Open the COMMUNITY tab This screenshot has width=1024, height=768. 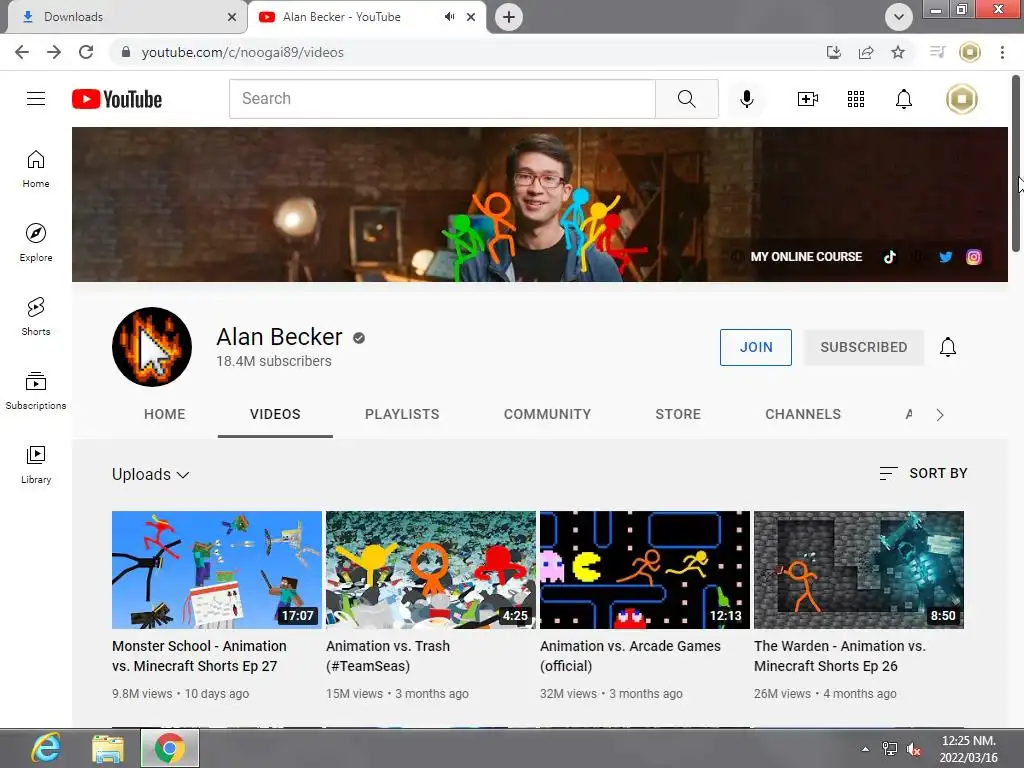[x=547, y=414]
